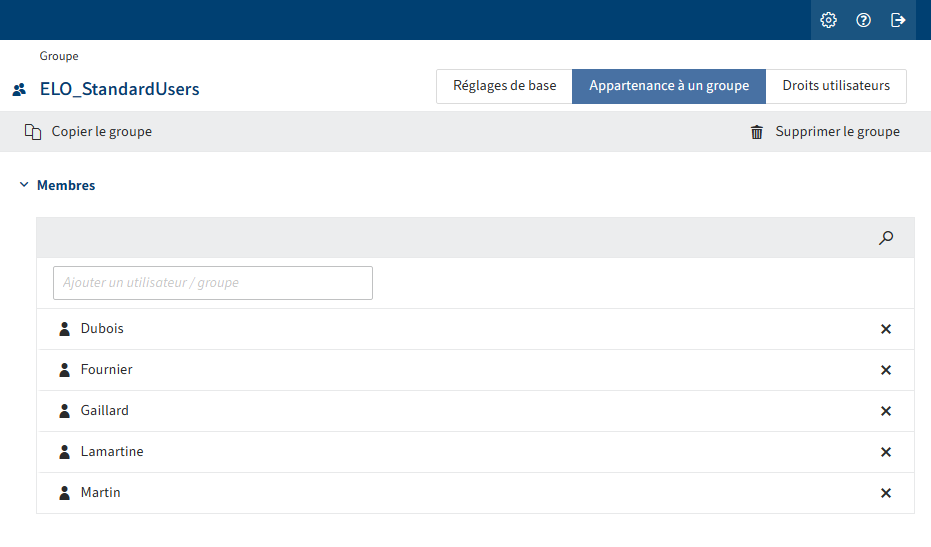Click the ELO_StandardUsers group title
This screenshot has width=931, height=547.
tap(119, 89)
